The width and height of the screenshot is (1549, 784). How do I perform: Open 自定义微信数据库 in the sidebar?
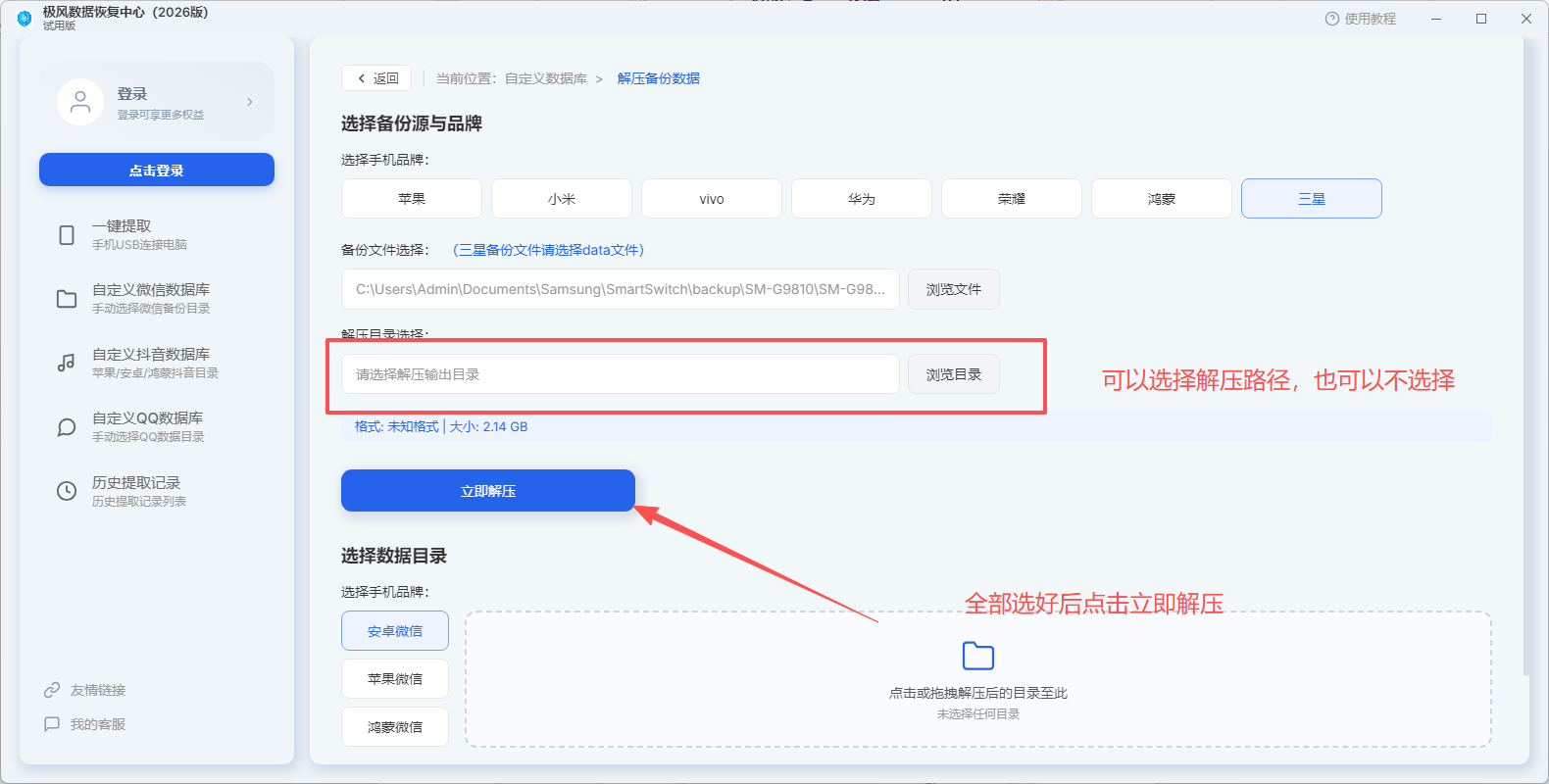click(157, 299)
